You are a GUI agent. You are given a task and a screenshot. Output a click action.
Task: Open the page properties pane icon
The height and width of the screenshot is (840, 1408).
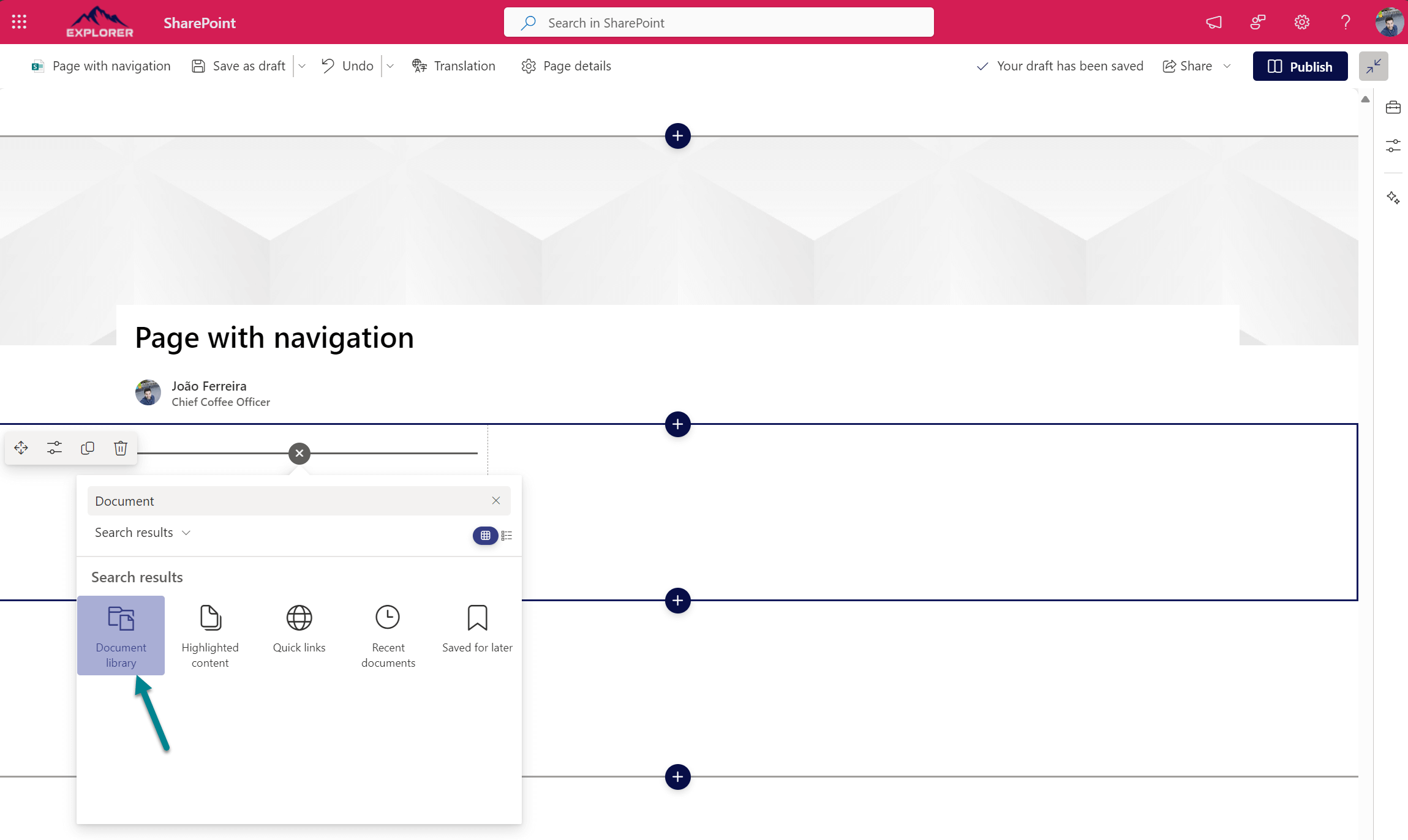[1393, 146]
